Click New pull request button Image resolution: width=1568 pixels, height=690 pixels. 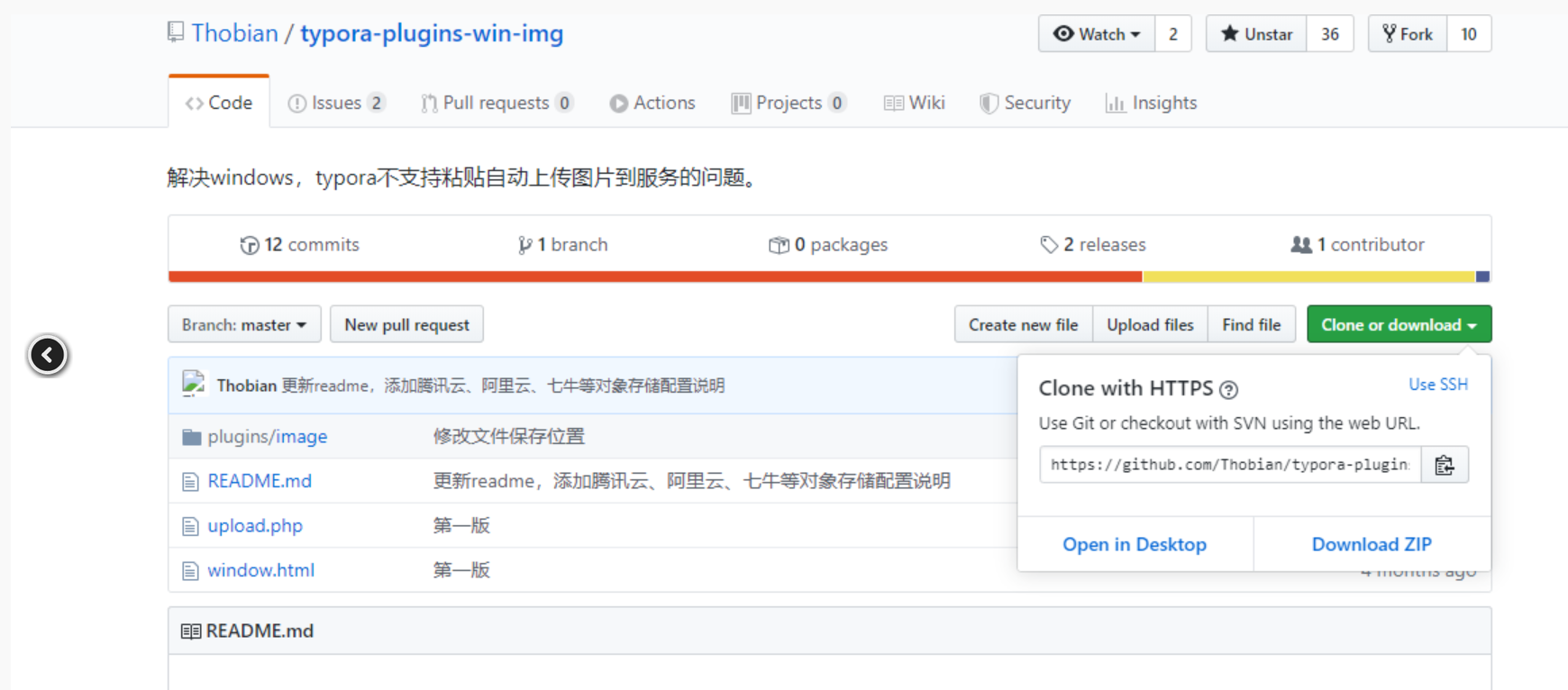coord(406,324)
